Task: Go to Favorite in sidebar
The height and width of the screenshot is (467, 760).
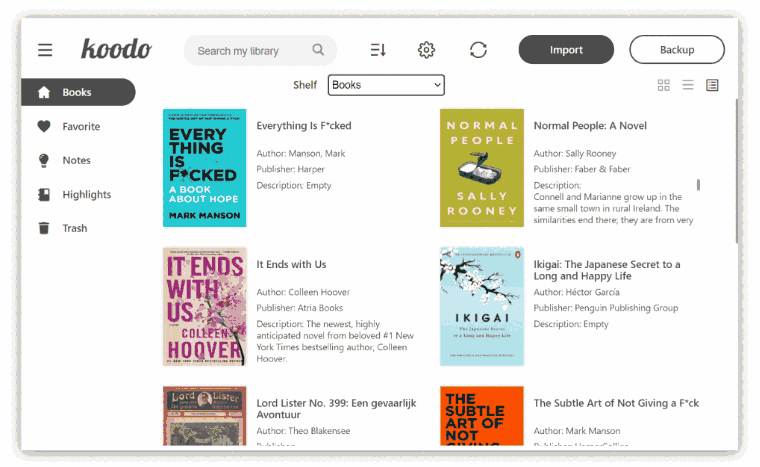Action: point(80,126)
